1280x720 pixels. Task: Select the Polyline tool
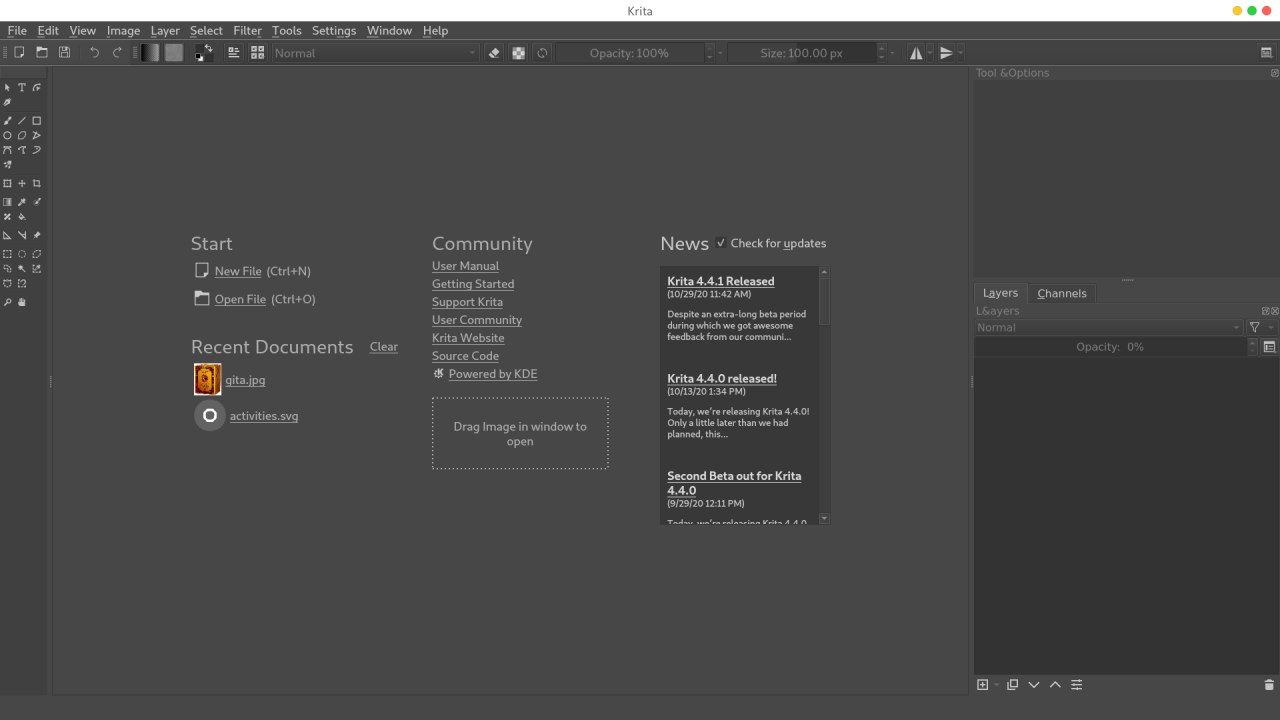tap(37, 135)
